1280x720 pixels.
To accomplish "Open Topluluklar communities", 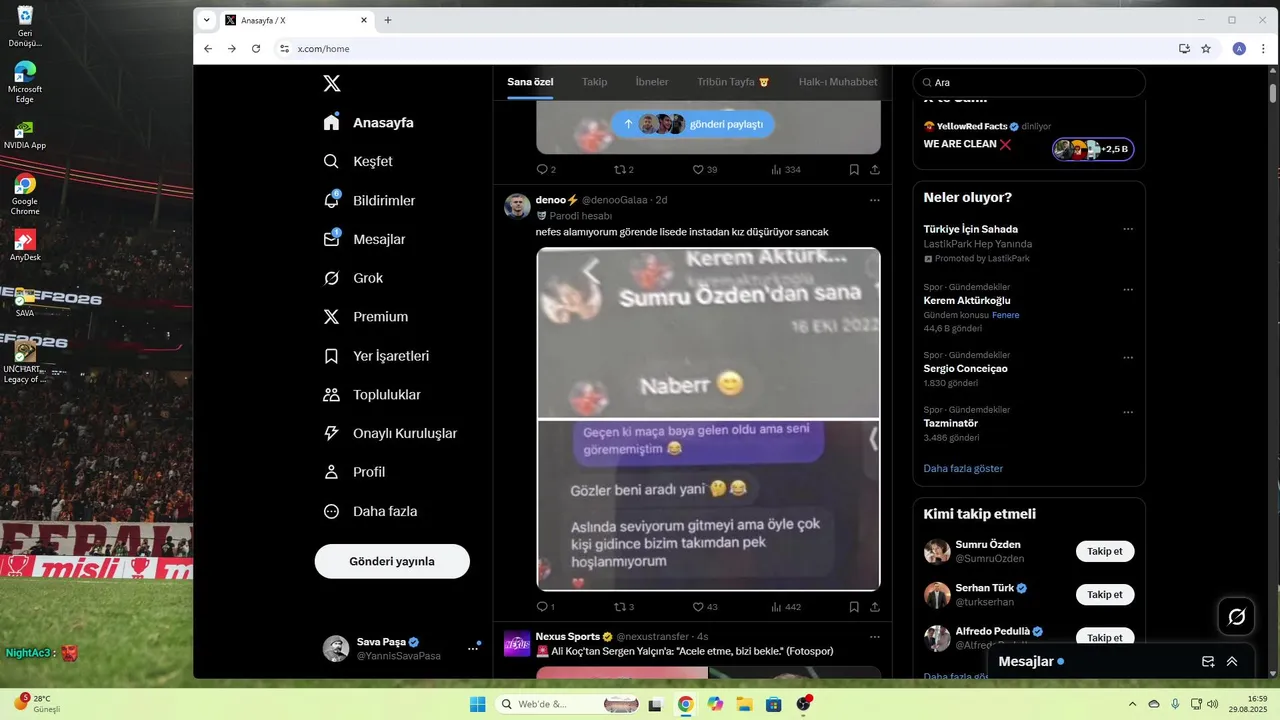I will (x=372, y=394).
